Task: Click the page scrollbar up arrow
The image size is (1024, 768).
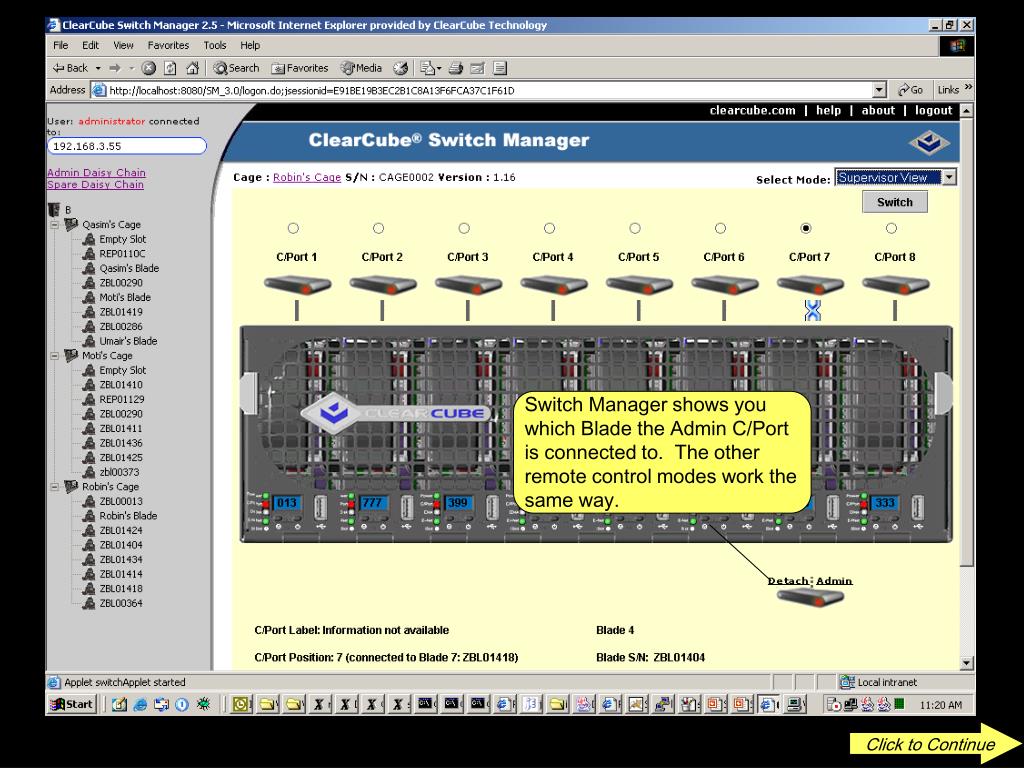Action: coord(967,110)
